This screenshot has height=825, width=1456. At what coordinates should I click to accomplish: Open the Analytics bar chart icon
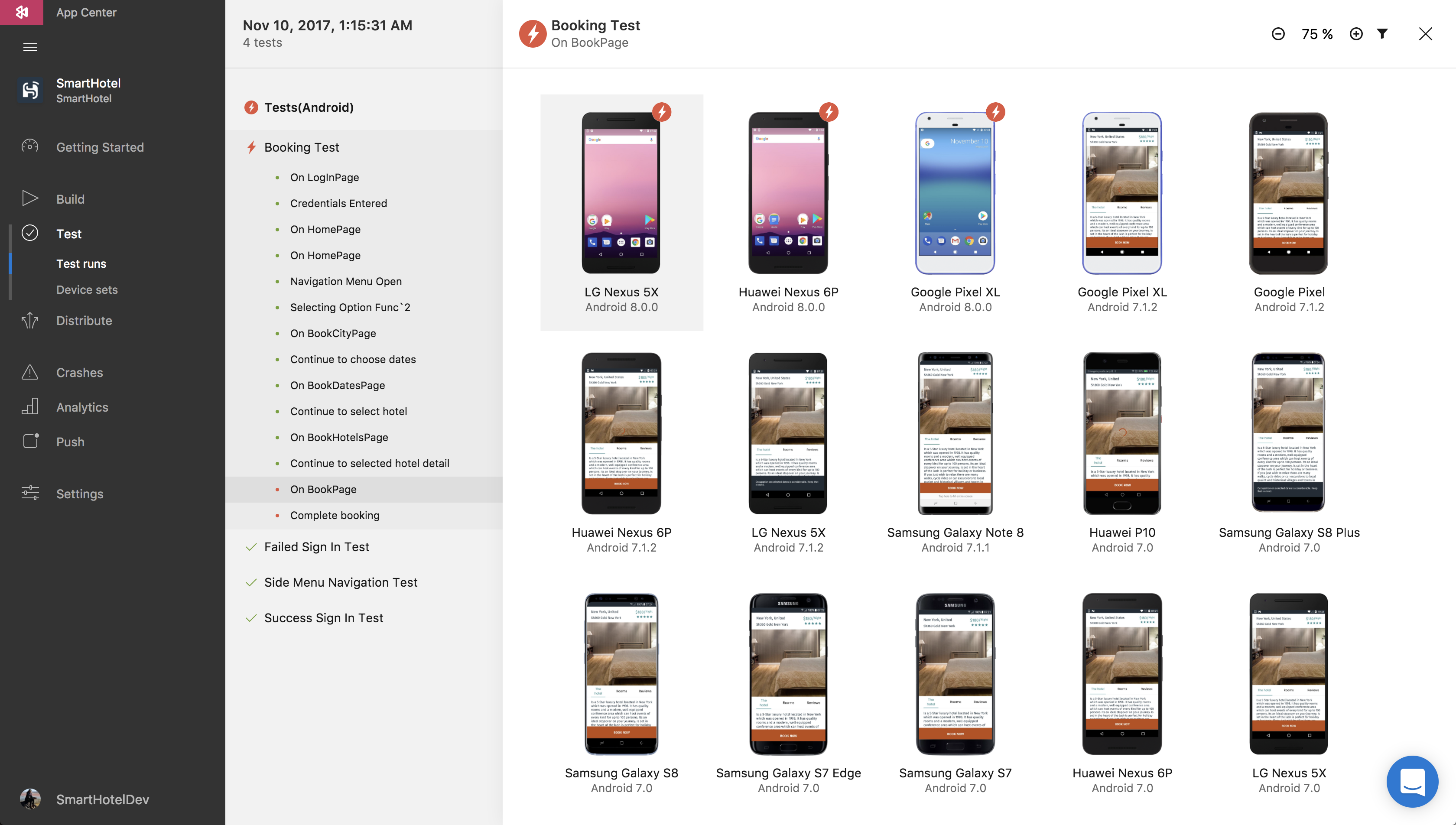(x=30, y=406)
